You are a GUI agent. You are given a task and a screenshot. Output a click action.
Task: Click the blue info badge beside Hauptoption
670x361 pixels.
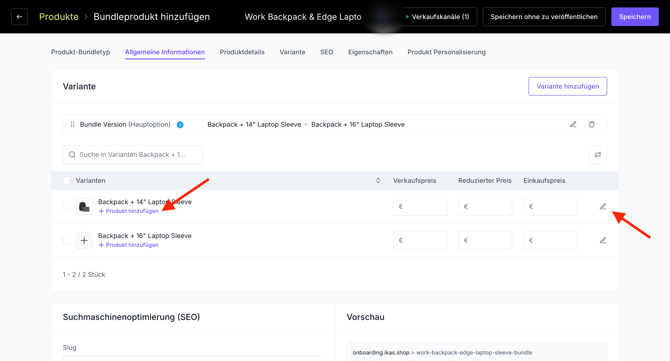pyautogui.click(x=180, y=125)
